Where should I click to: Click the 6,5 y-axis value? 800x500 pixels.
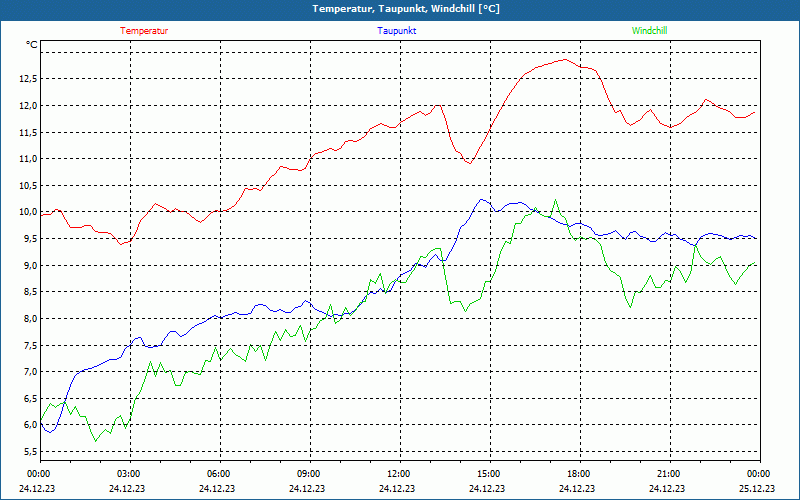point(30,398)
